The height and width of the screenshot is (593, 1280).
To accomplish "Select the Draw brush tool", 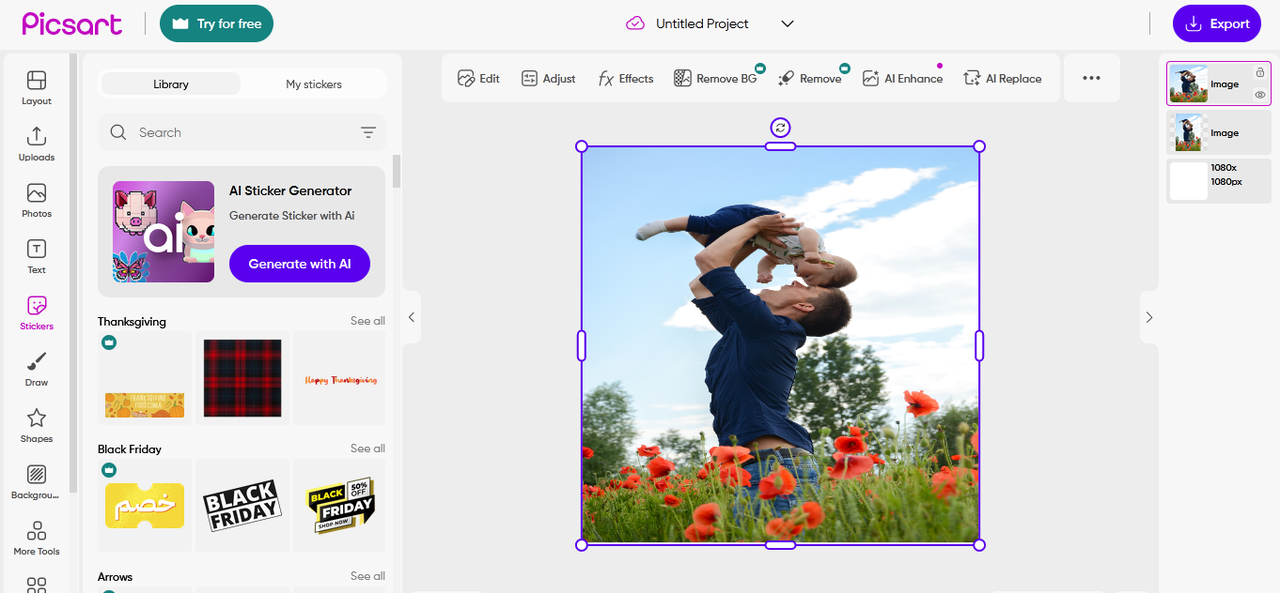I will (36, 368).
